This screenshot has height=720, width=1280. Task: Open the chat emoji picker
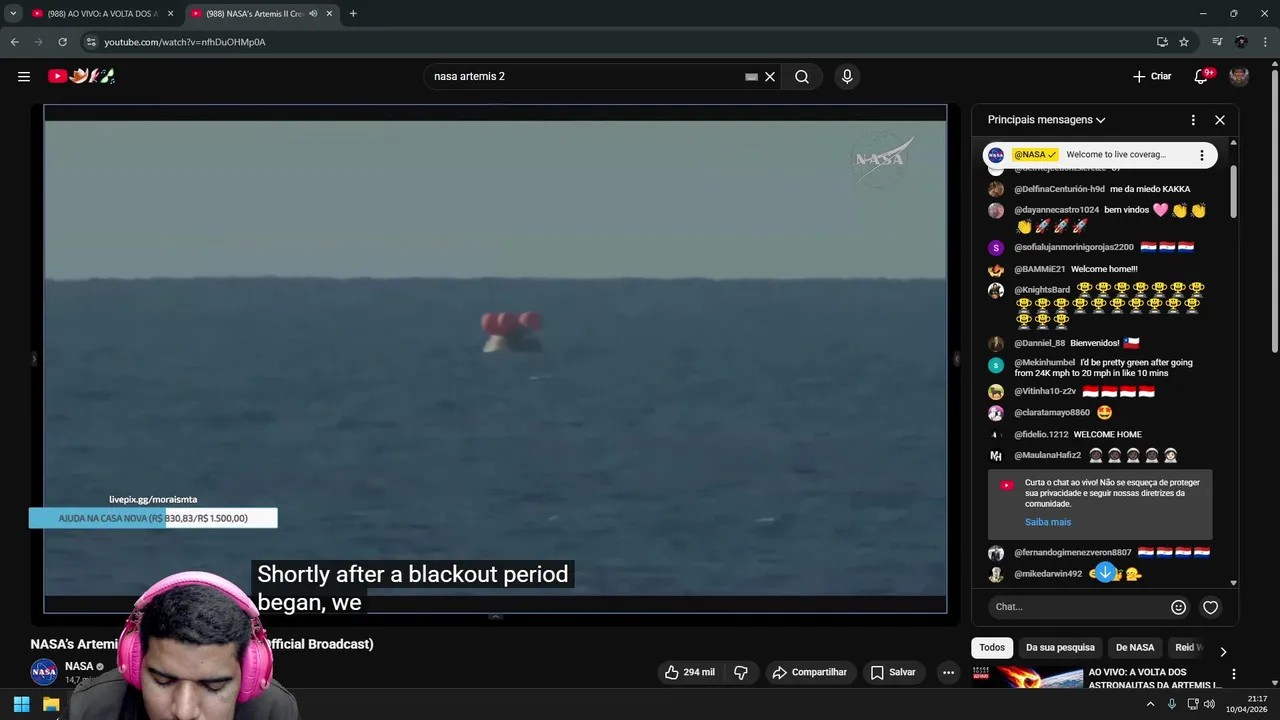click(1178, 607)
